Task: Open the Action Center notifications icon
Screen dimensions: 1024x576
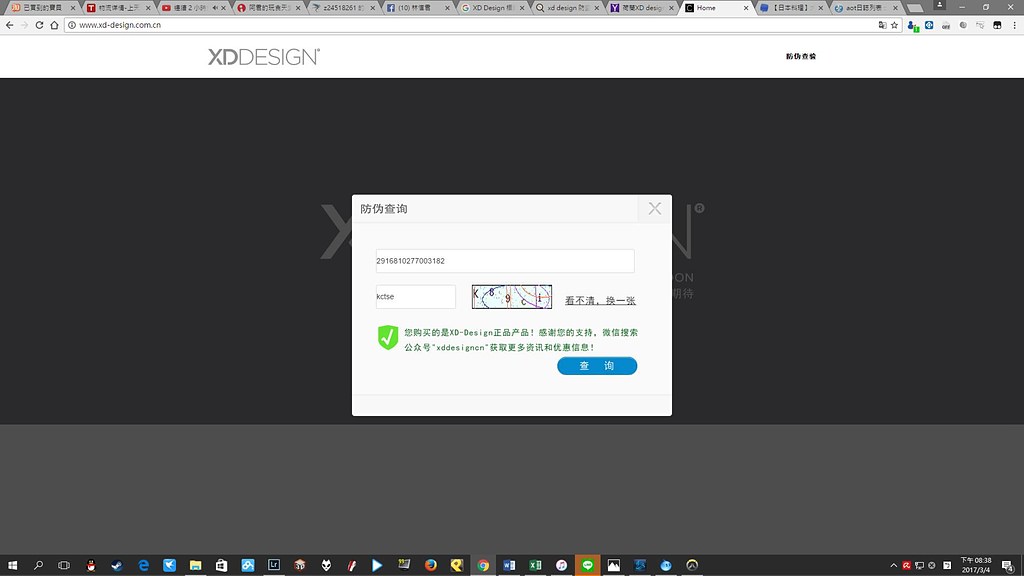Action: (1008, 566)
